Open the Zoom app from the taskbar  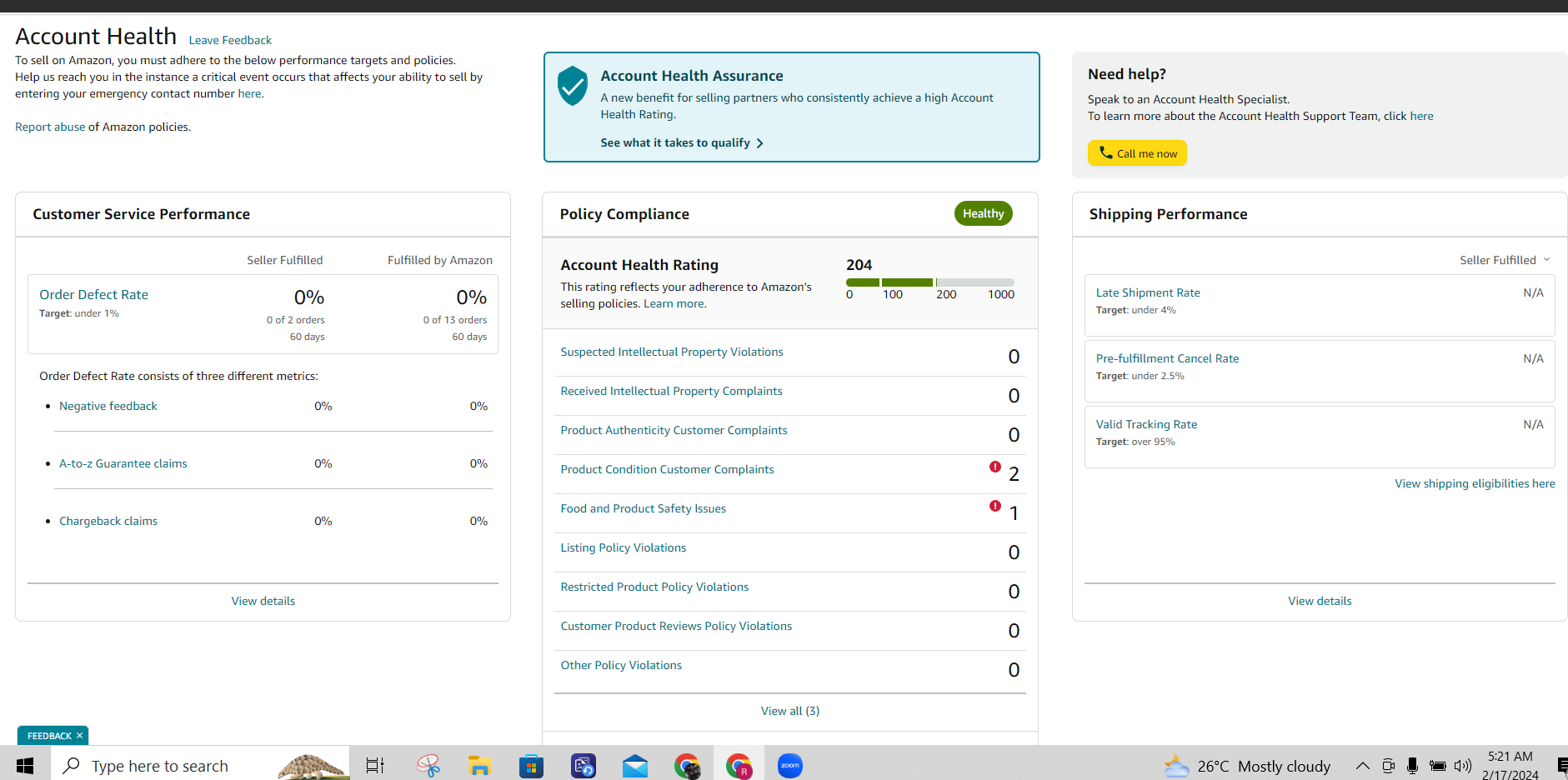790,765
